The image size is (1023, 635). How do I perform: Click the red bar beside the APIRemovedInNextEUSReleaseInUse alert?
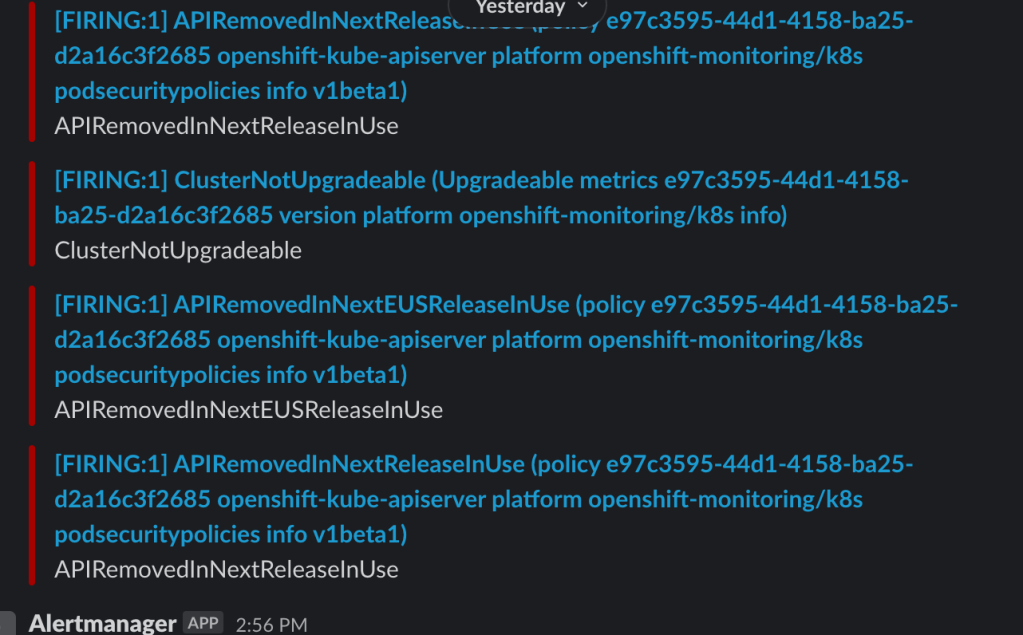[32, 356]
